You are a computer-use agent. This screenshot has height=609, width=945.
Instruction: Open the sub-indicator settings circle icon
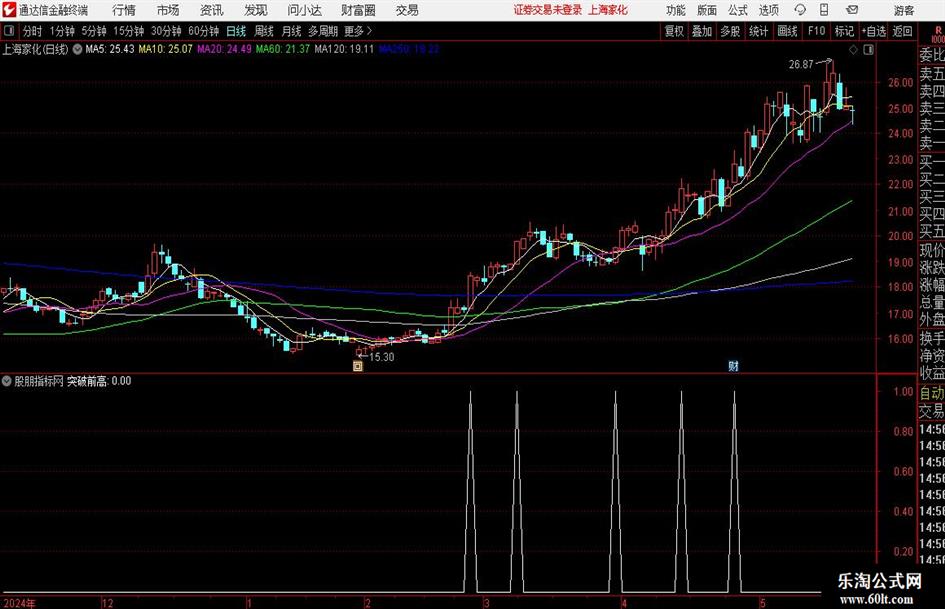[x=7, y=381]
